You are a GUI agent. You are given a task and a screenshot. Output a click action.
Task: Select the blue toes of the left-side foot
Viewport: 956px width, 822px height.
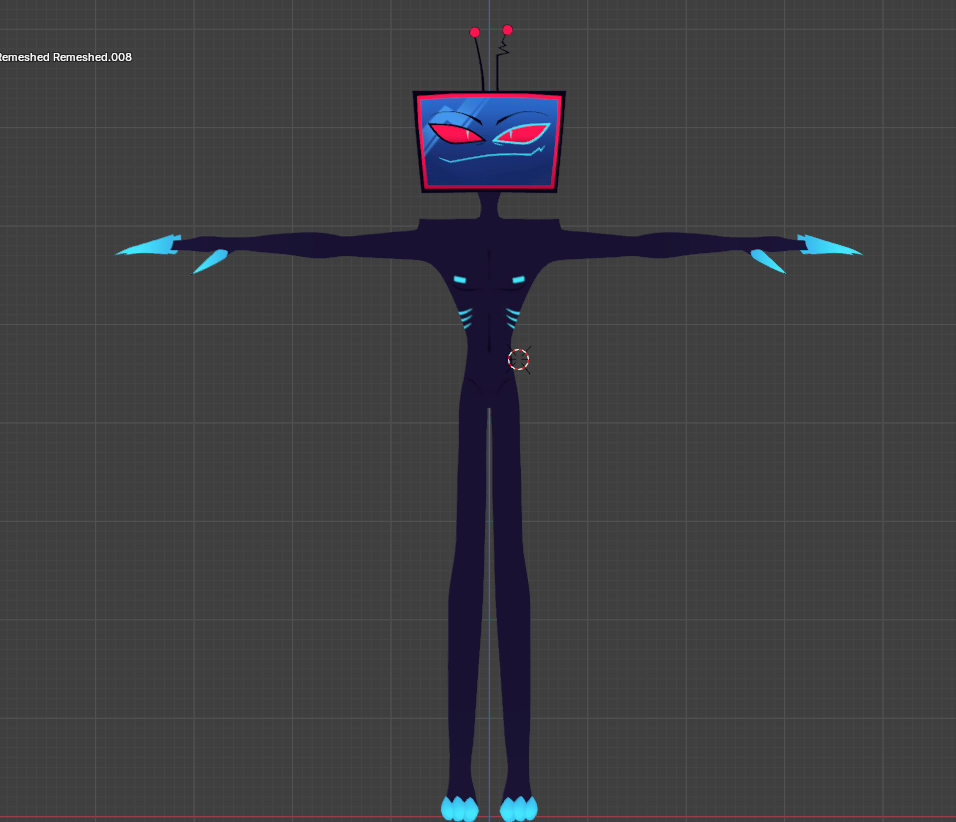tap(460, 809)
